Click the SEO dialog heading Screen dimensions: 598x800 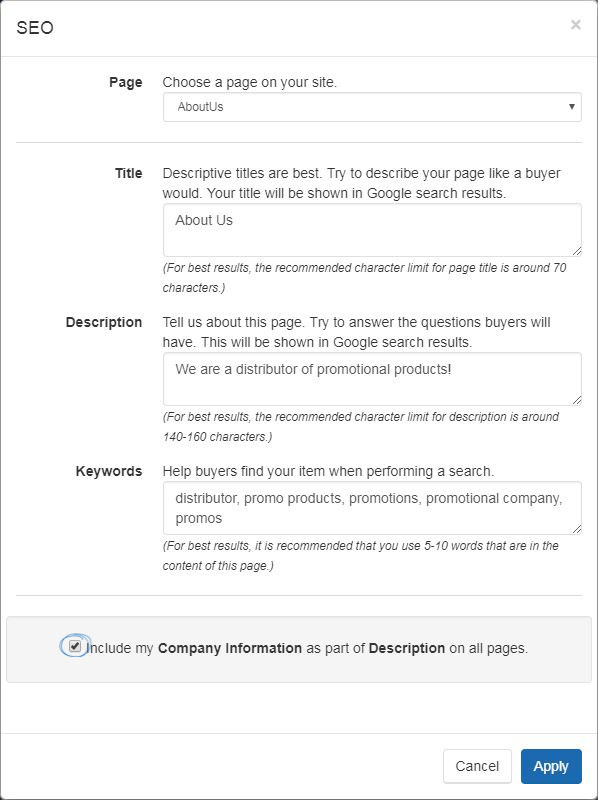pyautogui.click(x=35, y=28)
